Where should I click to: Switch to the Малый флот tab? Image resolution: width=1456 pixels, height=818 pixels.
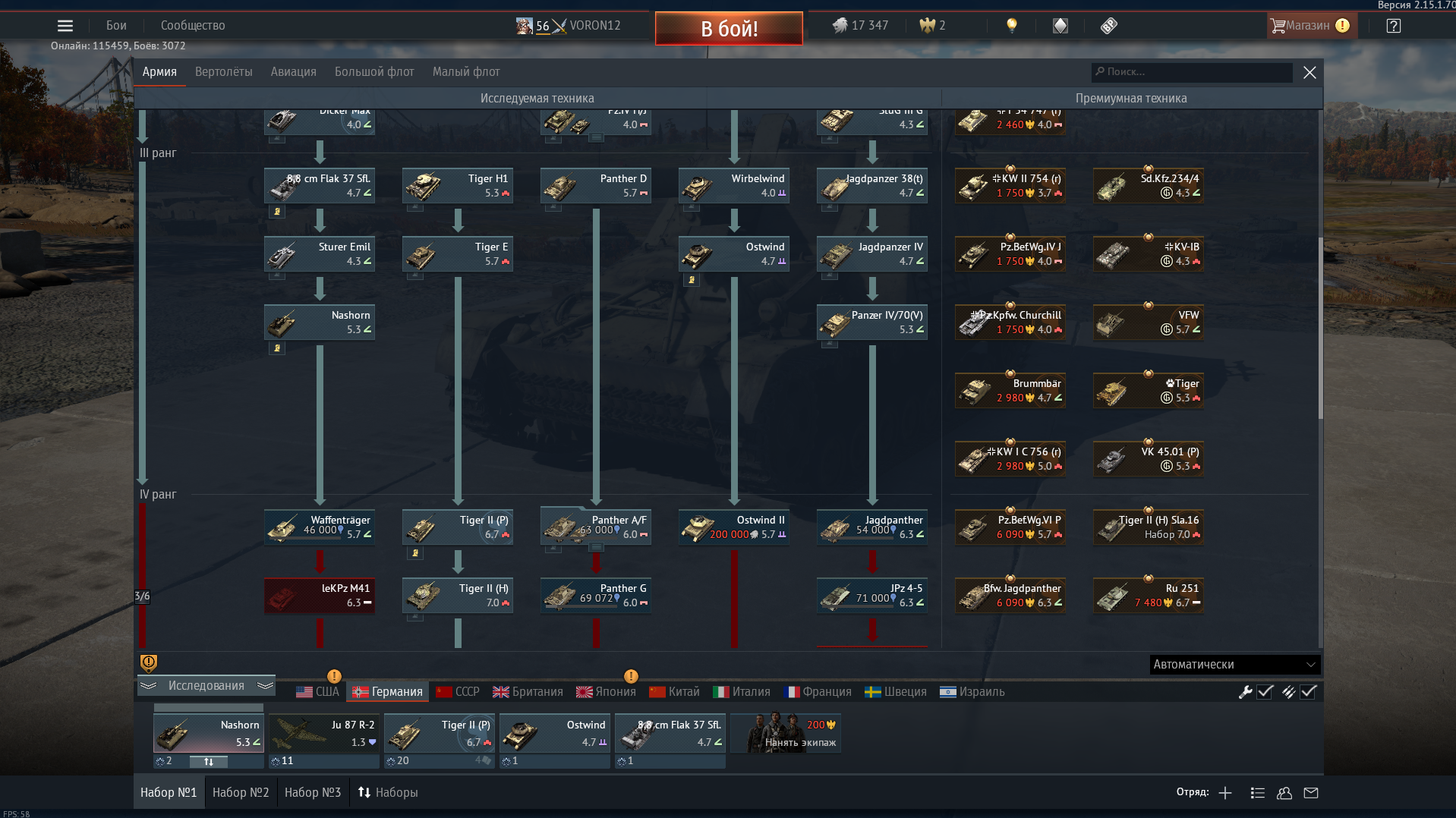click(466, 72)
